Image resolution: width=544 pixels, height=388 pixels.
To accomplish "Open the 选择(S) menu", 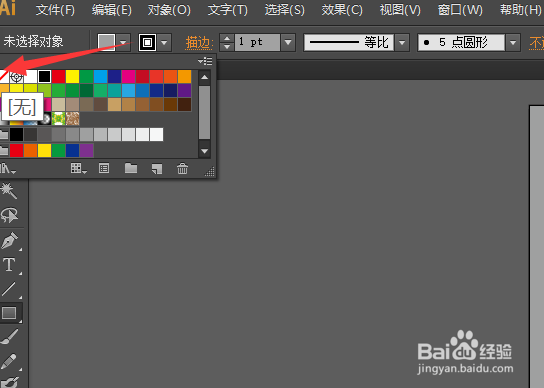I will point(284,10).
